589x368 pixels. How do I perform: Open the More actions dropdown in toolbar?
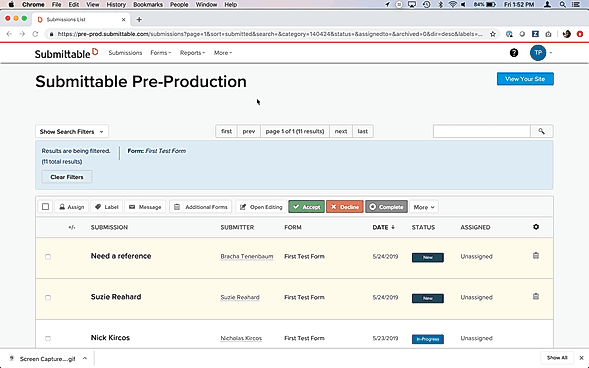click(424, 207)
